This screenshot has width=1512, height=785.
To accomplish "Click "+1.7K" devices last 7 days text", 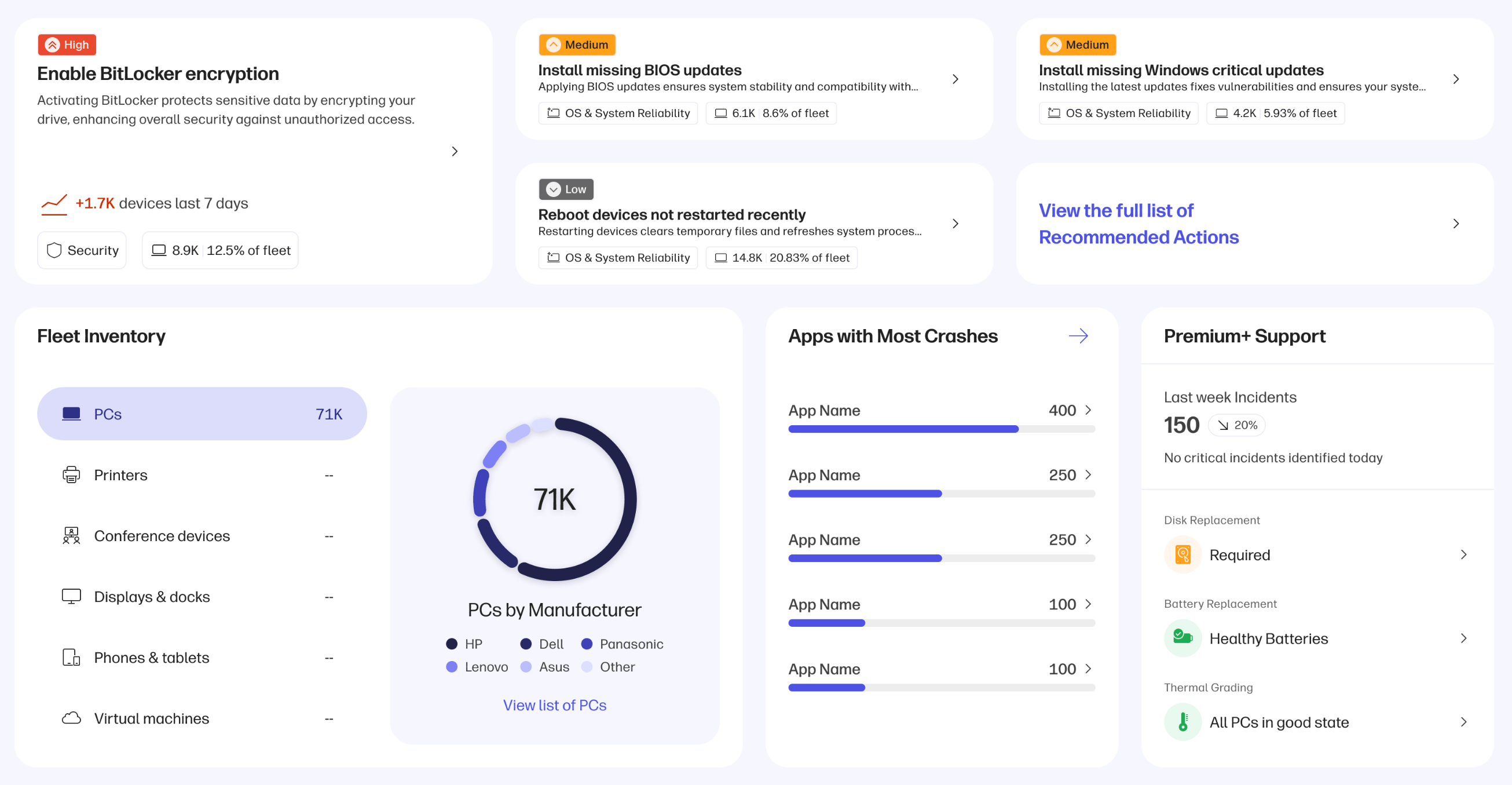I will (x=95, y=203).
